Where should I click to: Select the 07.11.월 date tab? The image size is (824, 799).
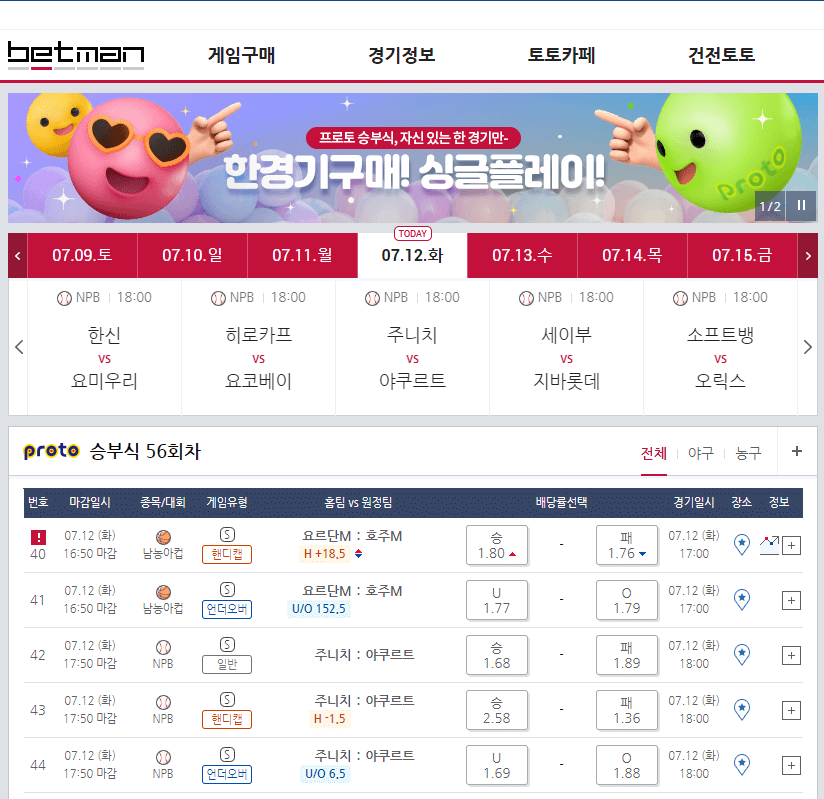302,255
